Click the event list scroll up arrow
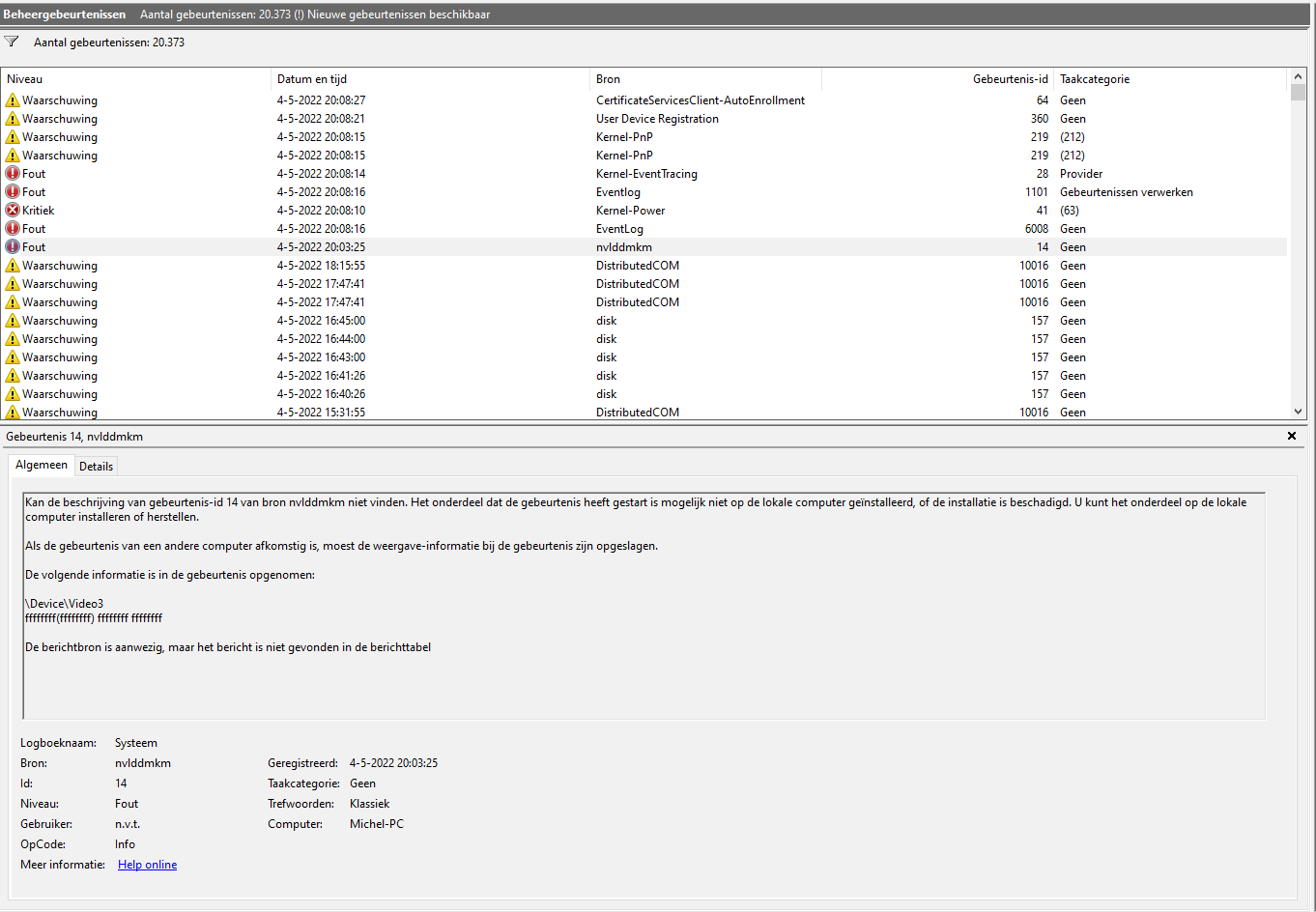Screen dimensions: 1316x912 click(x=1298, y=76)
